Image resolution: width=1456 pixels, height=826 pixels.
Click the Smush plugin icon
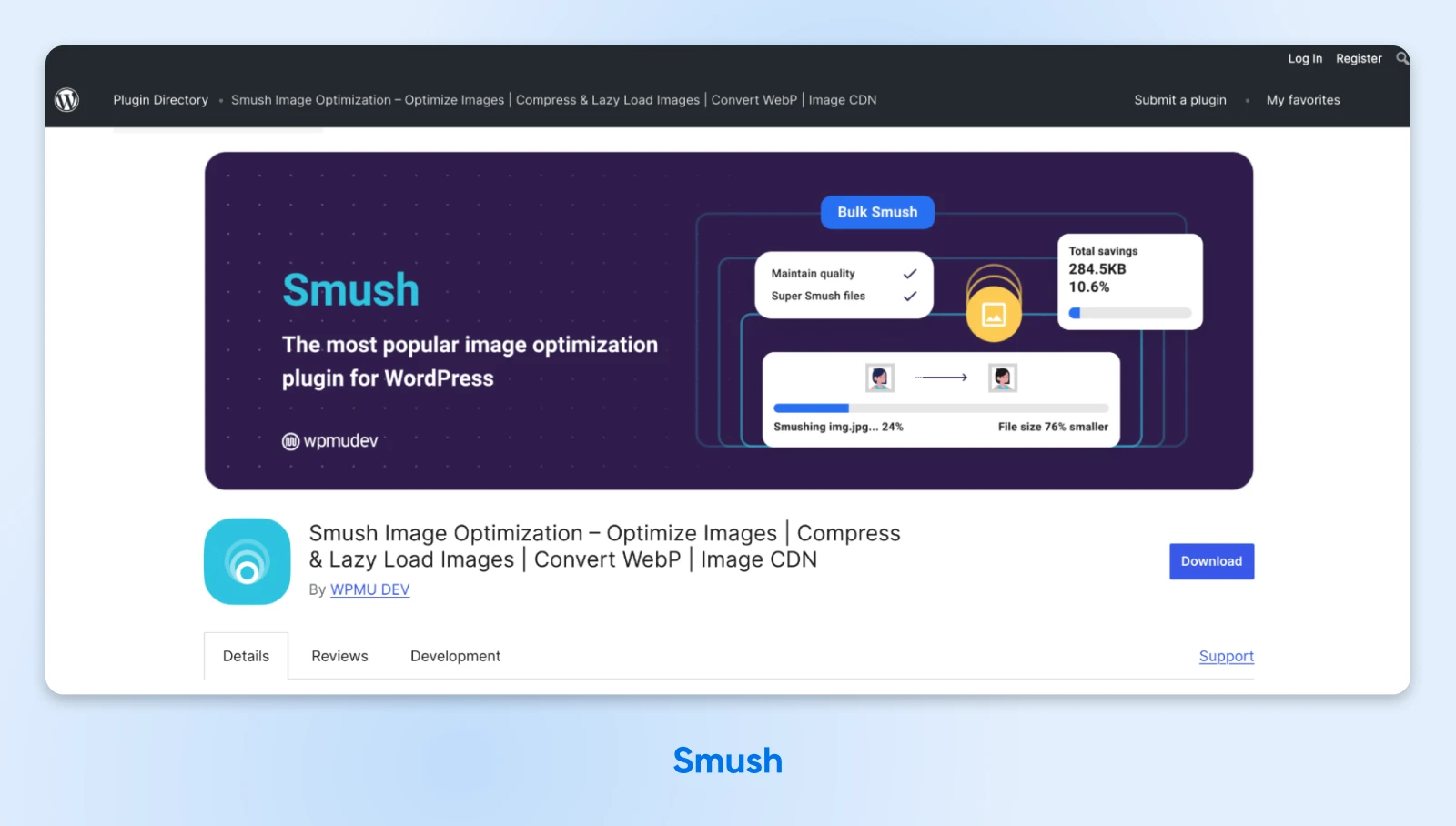pyautogui.click(x=248, y=561)
